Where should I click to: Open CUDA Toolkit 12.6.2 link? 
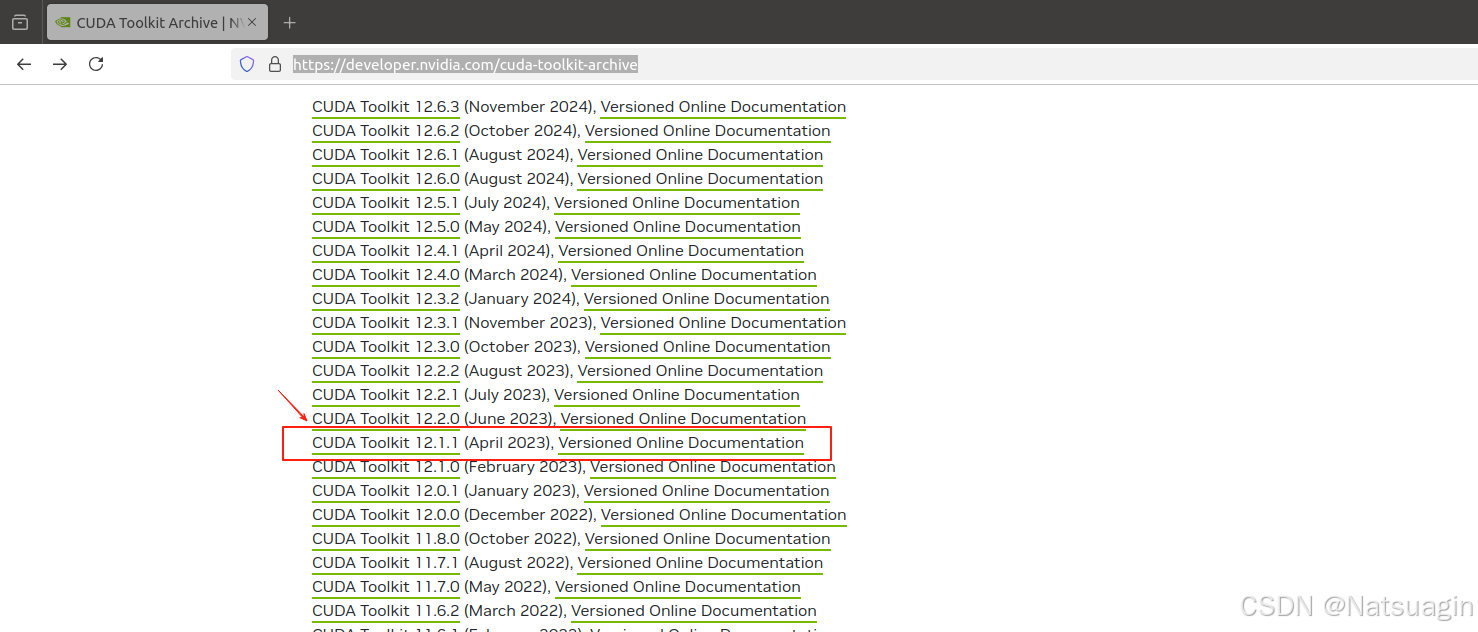coord(386,131)
